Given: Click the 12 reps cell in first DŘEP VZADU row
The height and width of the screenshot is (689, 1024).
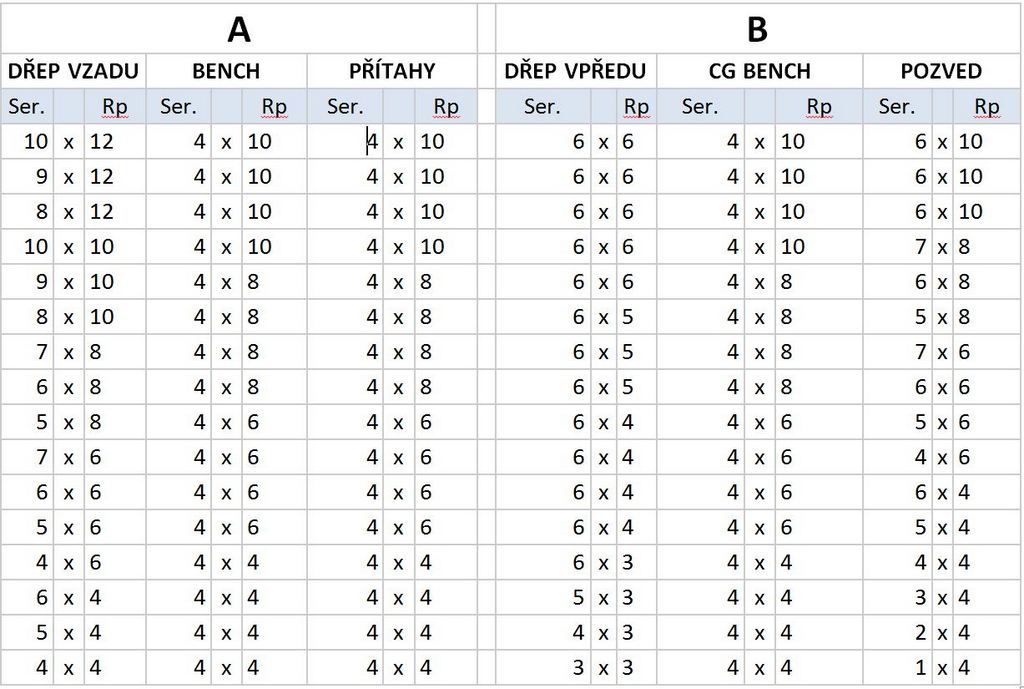Looking at the screenshot, I should 114,142.
